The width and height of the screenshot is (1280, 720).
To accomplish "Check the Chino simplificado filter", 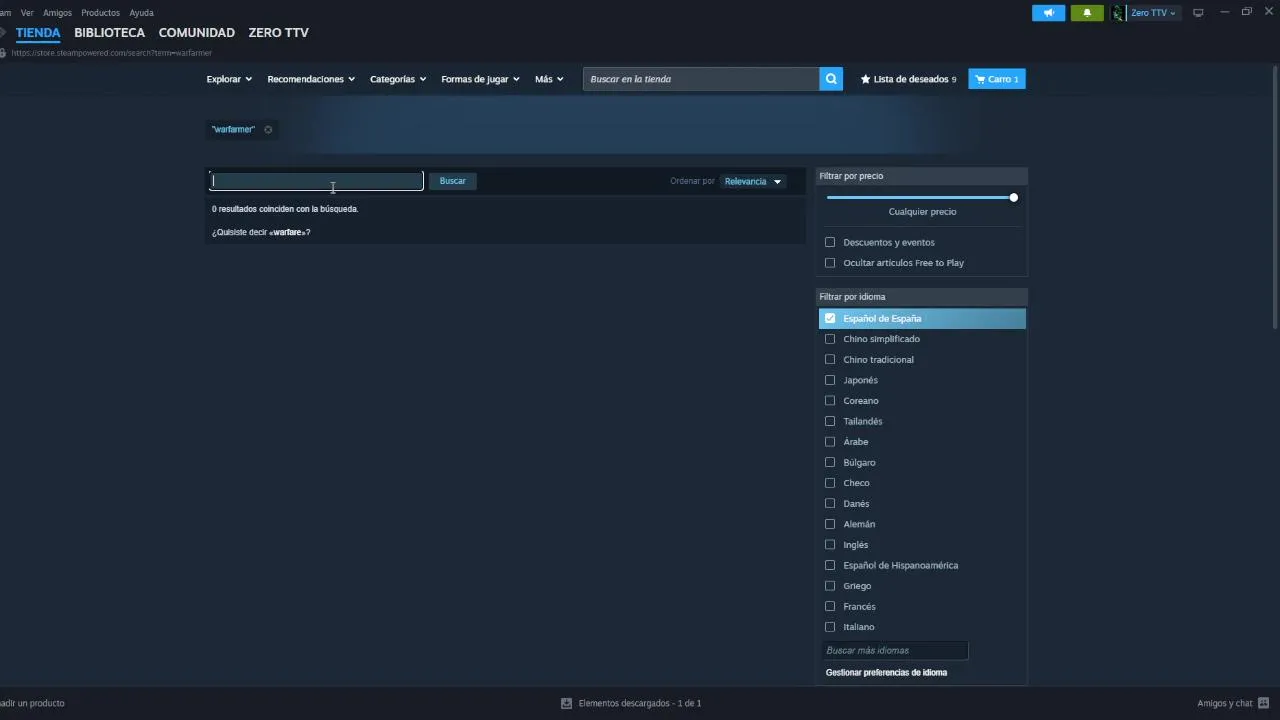I will 830,339.
